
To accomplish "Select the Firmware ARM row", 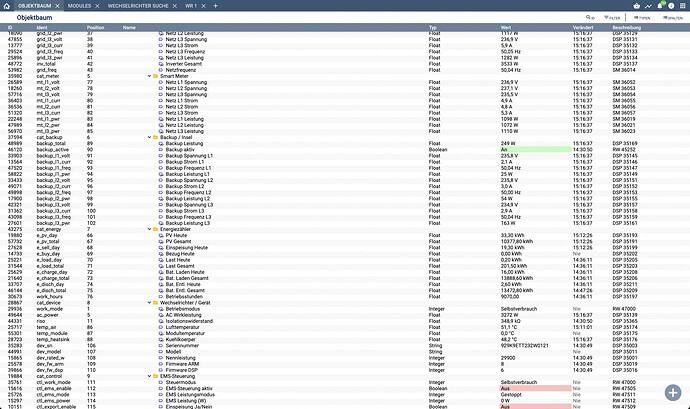I will [x=345, y=364].
